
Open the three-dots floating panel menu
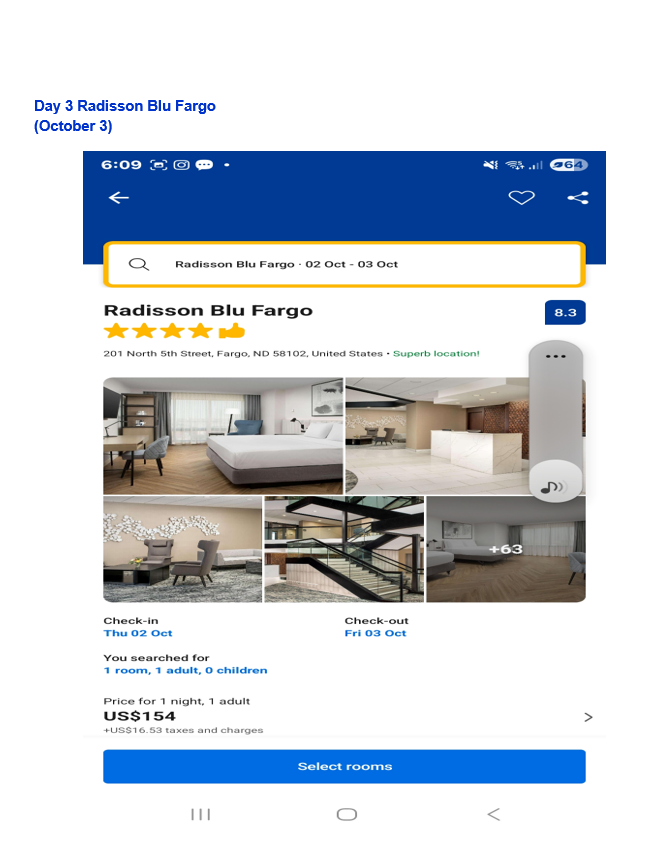pos(556,356)
